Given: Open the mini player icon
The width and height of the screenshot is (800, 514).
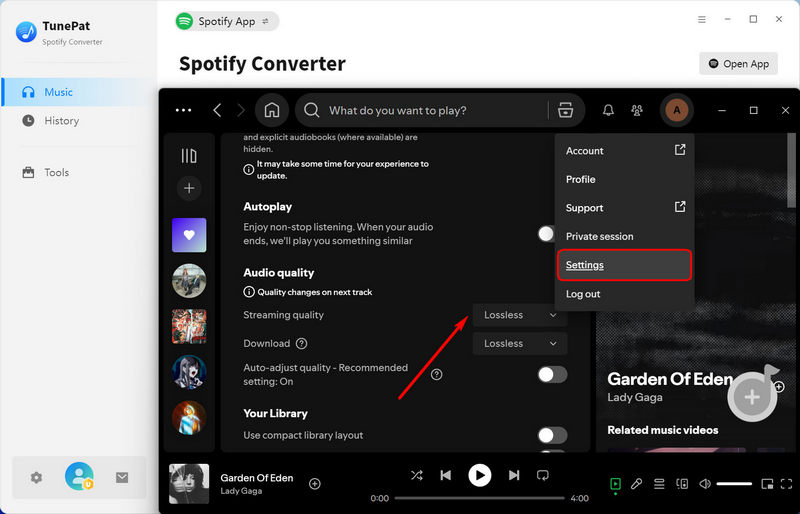Looking at the screenshot, I should click(x=767, y=484).
